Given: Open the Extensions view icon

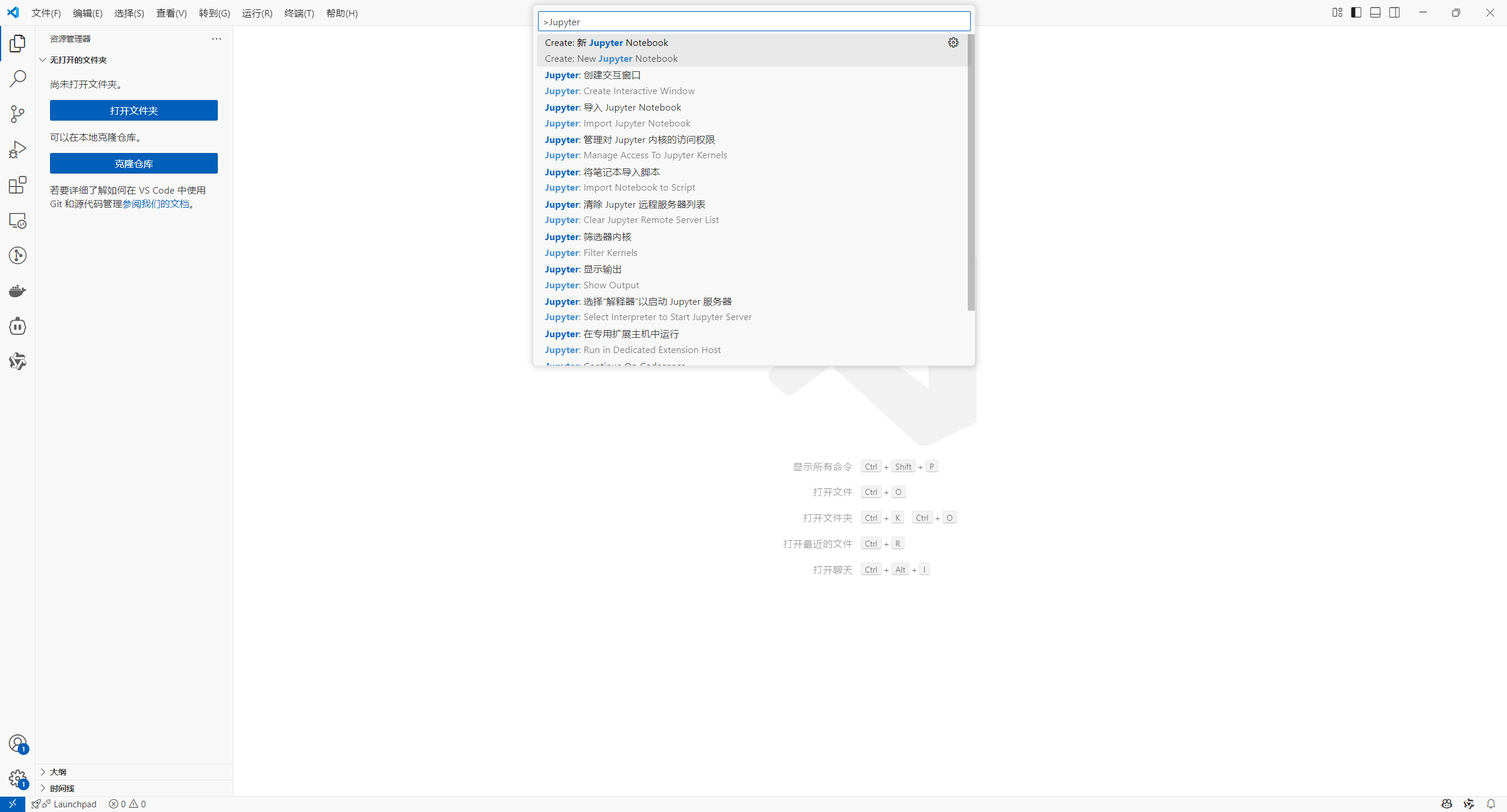Looking at the screenshot, I should tap(18, 185).
